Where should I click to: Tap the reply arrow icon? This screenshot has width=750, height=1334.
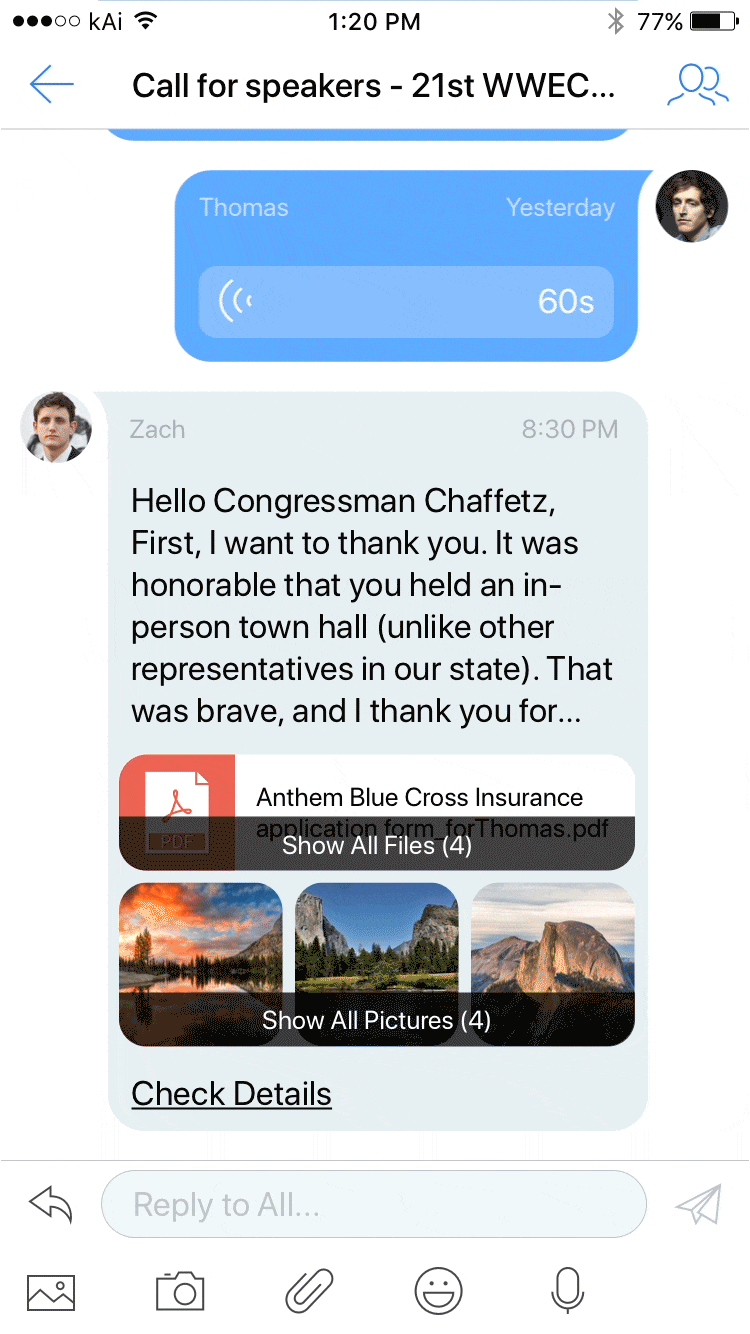click(x=52, y=1204)
